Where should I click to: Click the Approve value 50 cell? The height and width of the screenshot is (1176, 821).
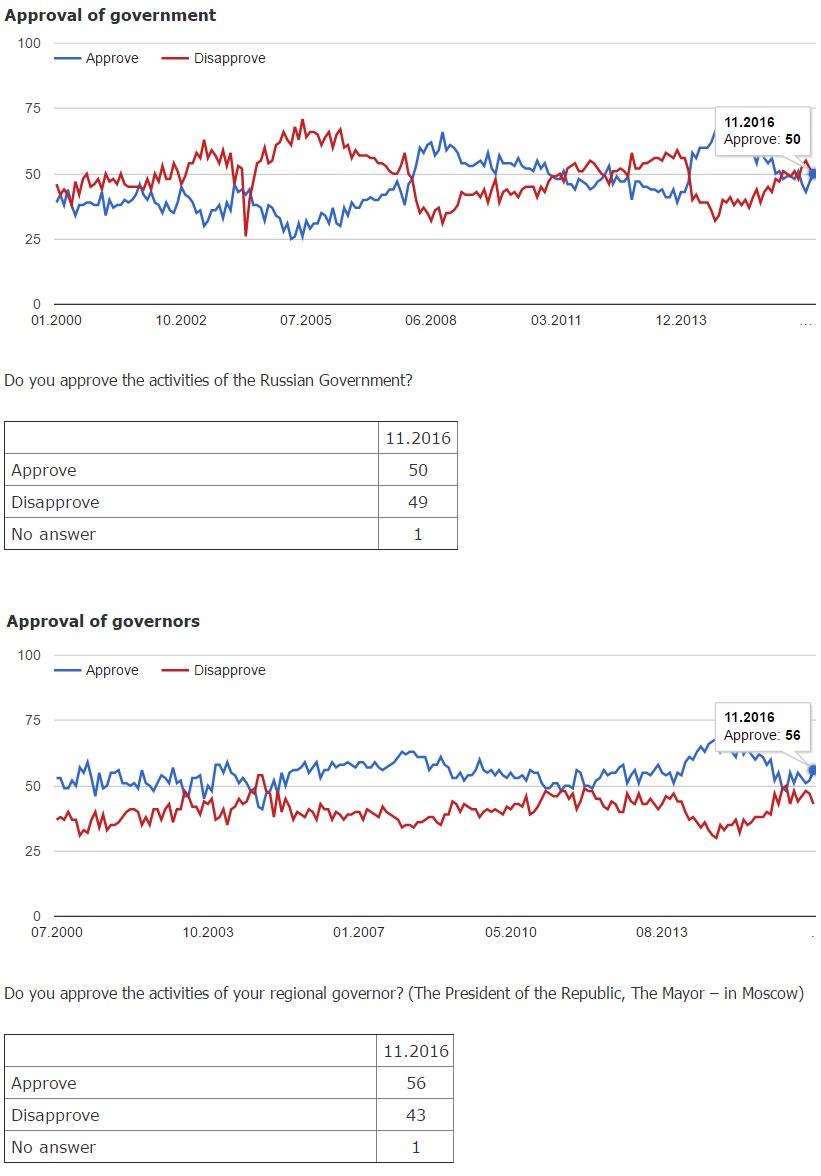(x=418, y=470)
